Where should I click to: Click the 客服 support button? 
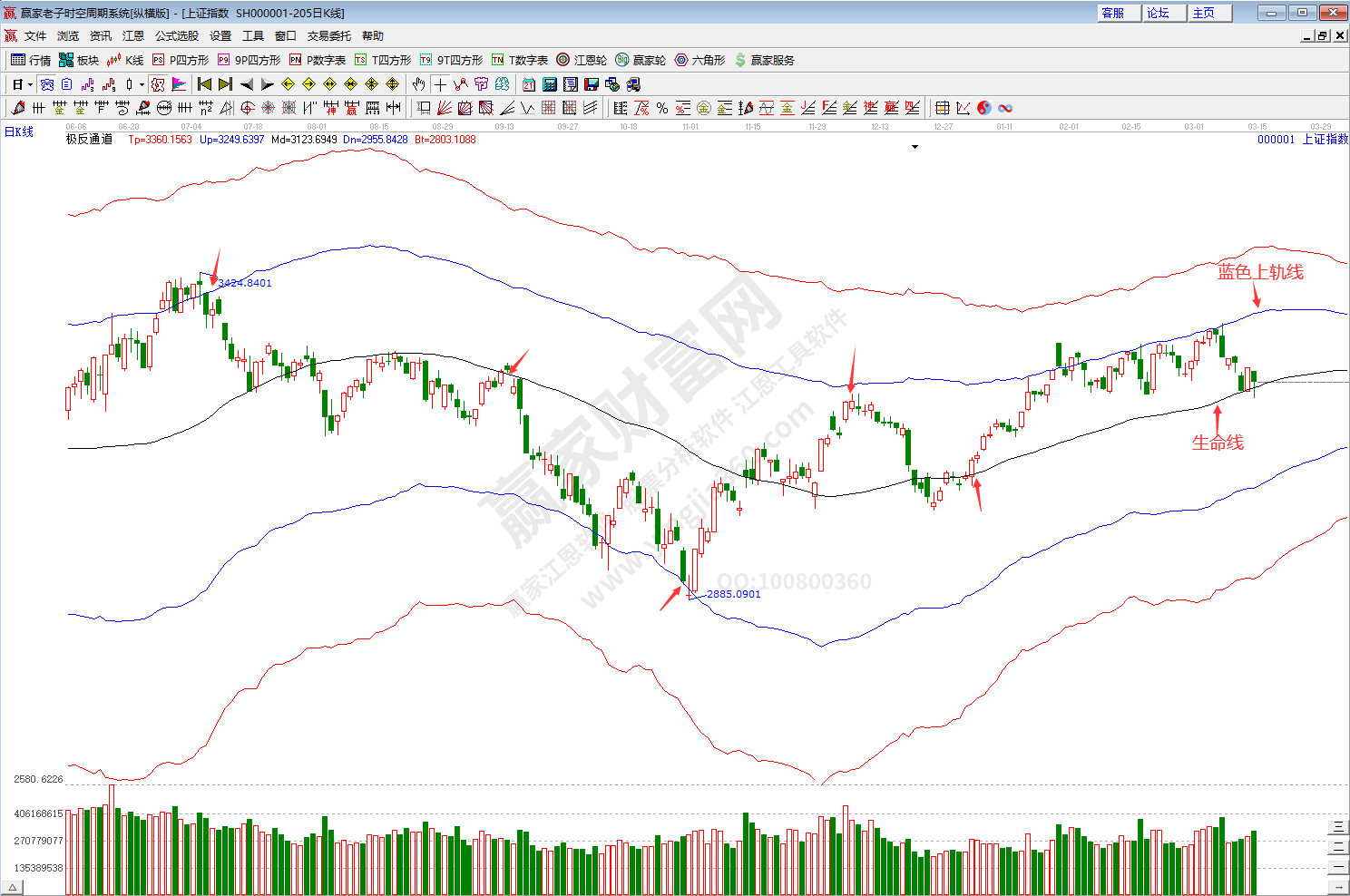(x=1119, y=13)
